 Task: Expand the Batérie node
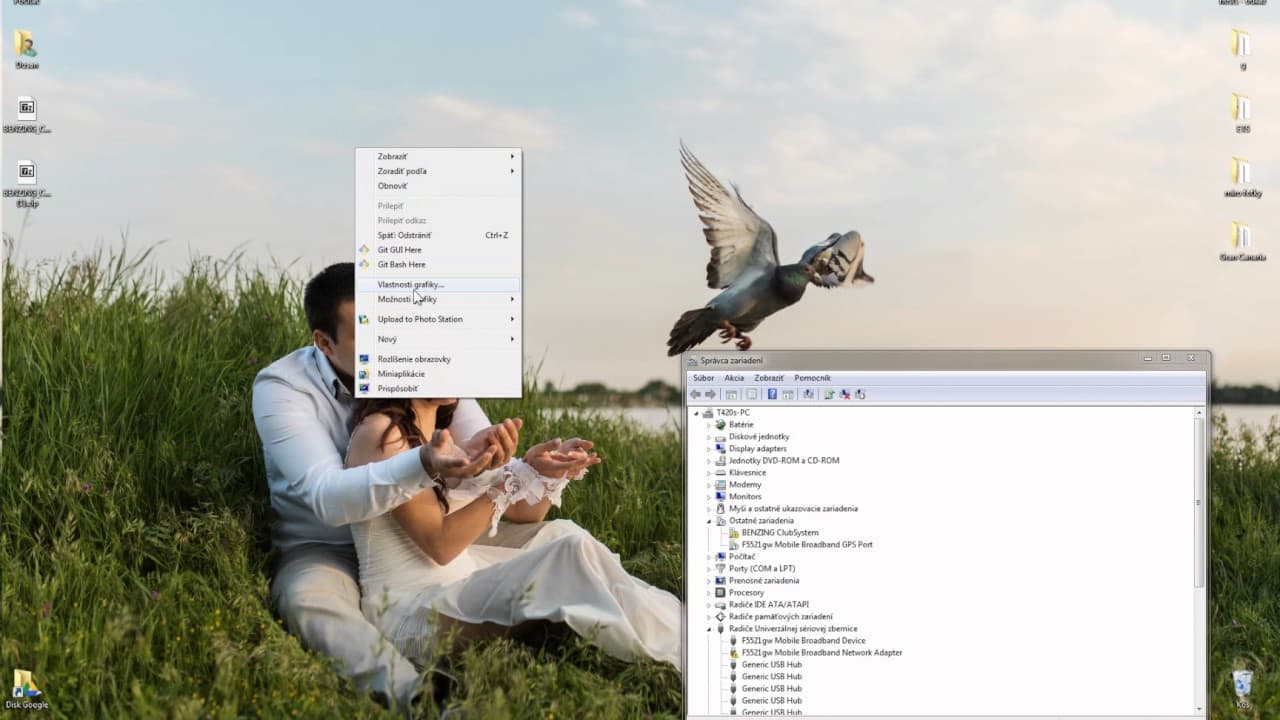pos(709,425)
